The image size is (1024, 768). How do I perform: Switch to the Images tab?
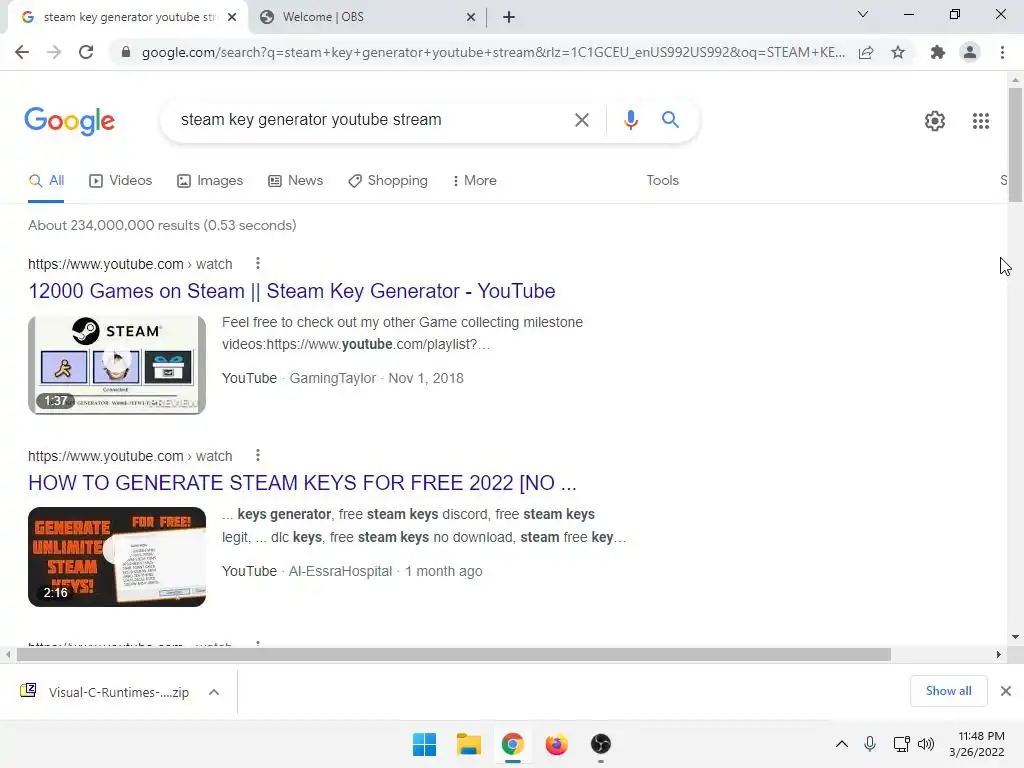[x=210, y=181]
